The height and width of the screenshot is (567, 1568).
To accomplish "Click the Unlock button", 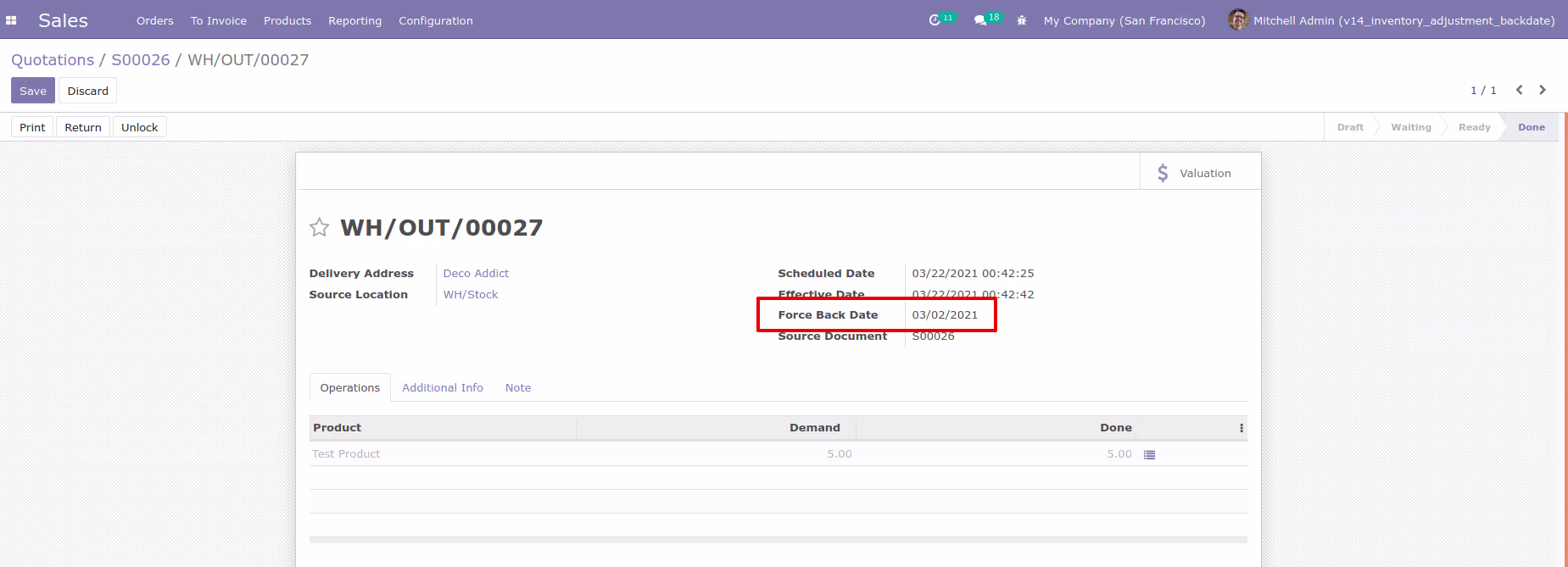I will coord(139,127).
